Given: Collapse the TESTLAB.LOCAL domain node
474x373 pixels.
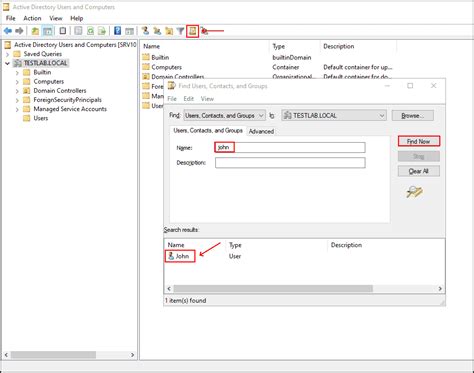Looking at the screenshot, I should 7,63.
